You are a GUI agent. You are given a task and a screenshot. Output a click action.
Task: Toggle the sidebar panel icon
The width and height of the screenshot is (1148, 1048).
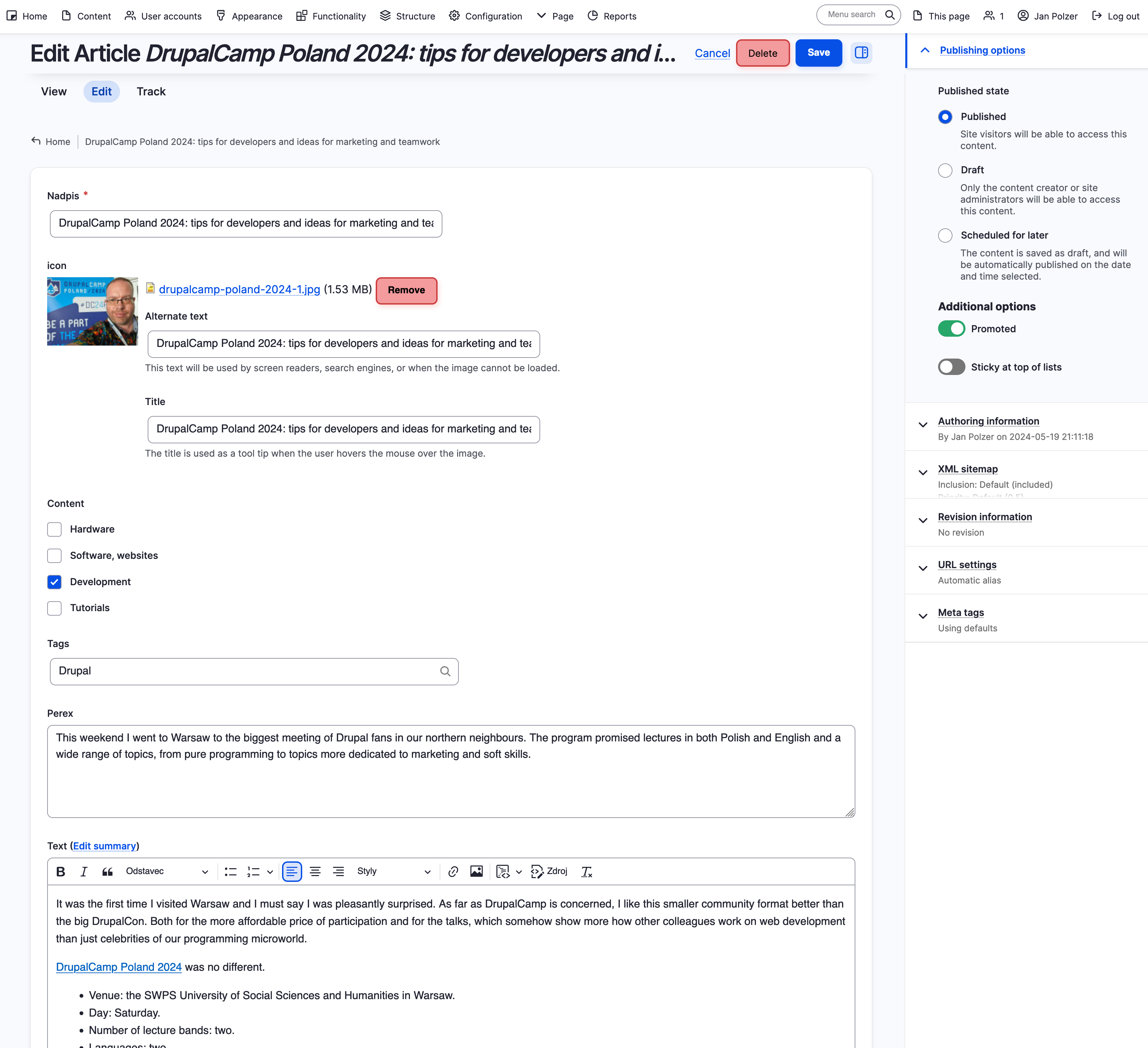tap(862, 53)
